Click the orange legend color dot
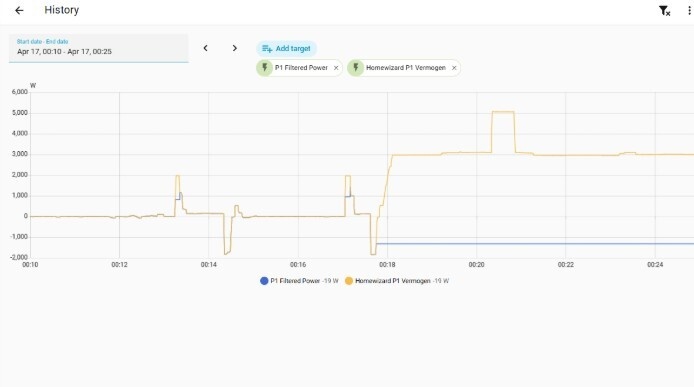 pyautogui.click(x=349, y=281)
